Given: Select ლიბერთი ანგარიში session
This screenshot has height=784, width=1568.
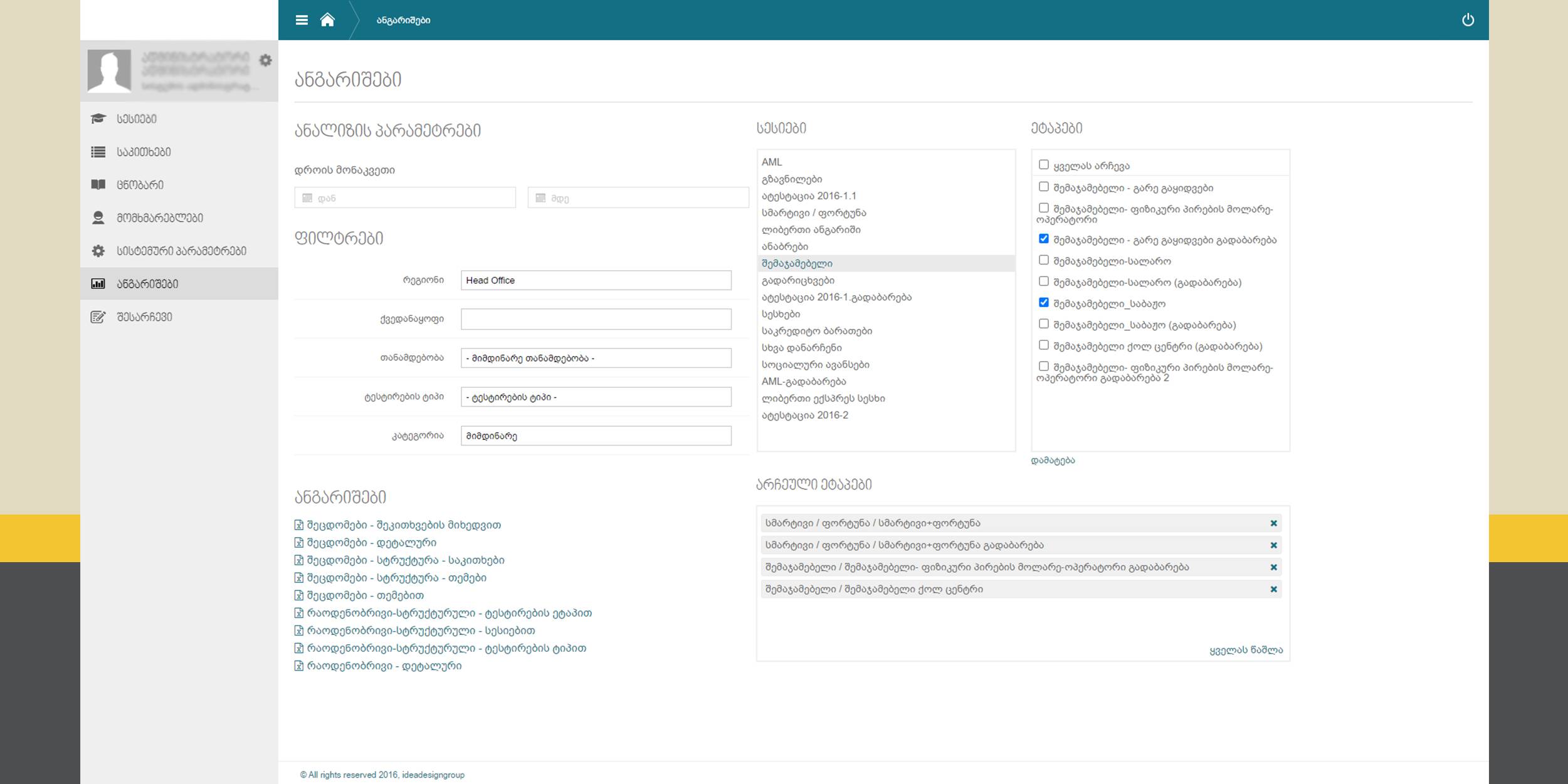Looking at the screenshot, I should [886, 229].
